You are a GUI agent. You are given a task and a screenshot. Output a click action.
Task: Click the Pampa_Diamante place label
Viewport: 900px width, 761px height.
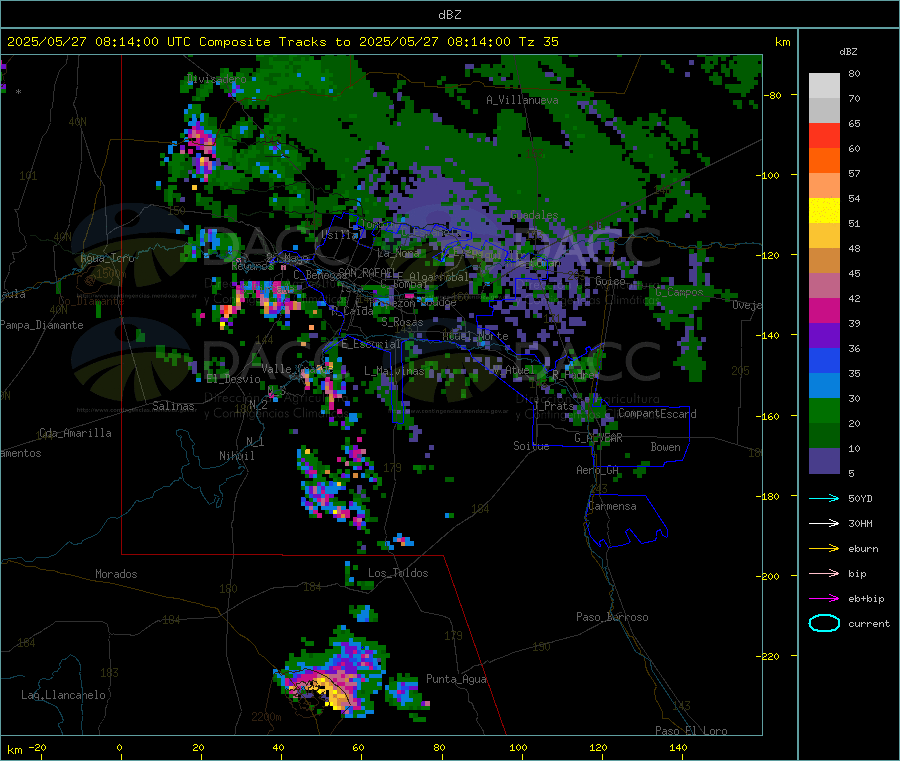(x=42, y=325)
